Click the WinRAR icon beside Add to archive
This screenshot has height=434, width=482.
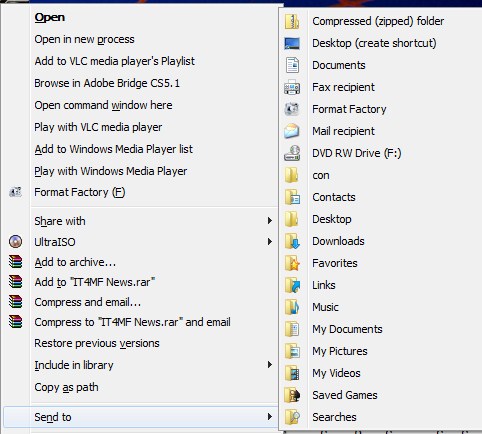(x=15, y=262)
